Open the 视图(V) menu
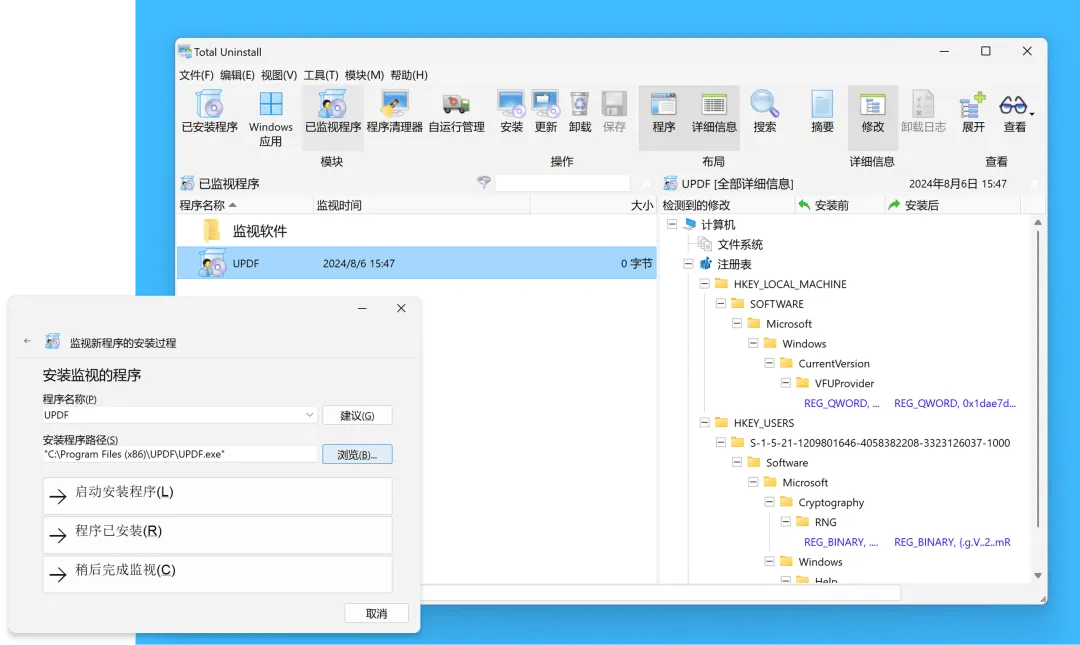This screenshot has width=1080, height=645. tap(278, 75)
